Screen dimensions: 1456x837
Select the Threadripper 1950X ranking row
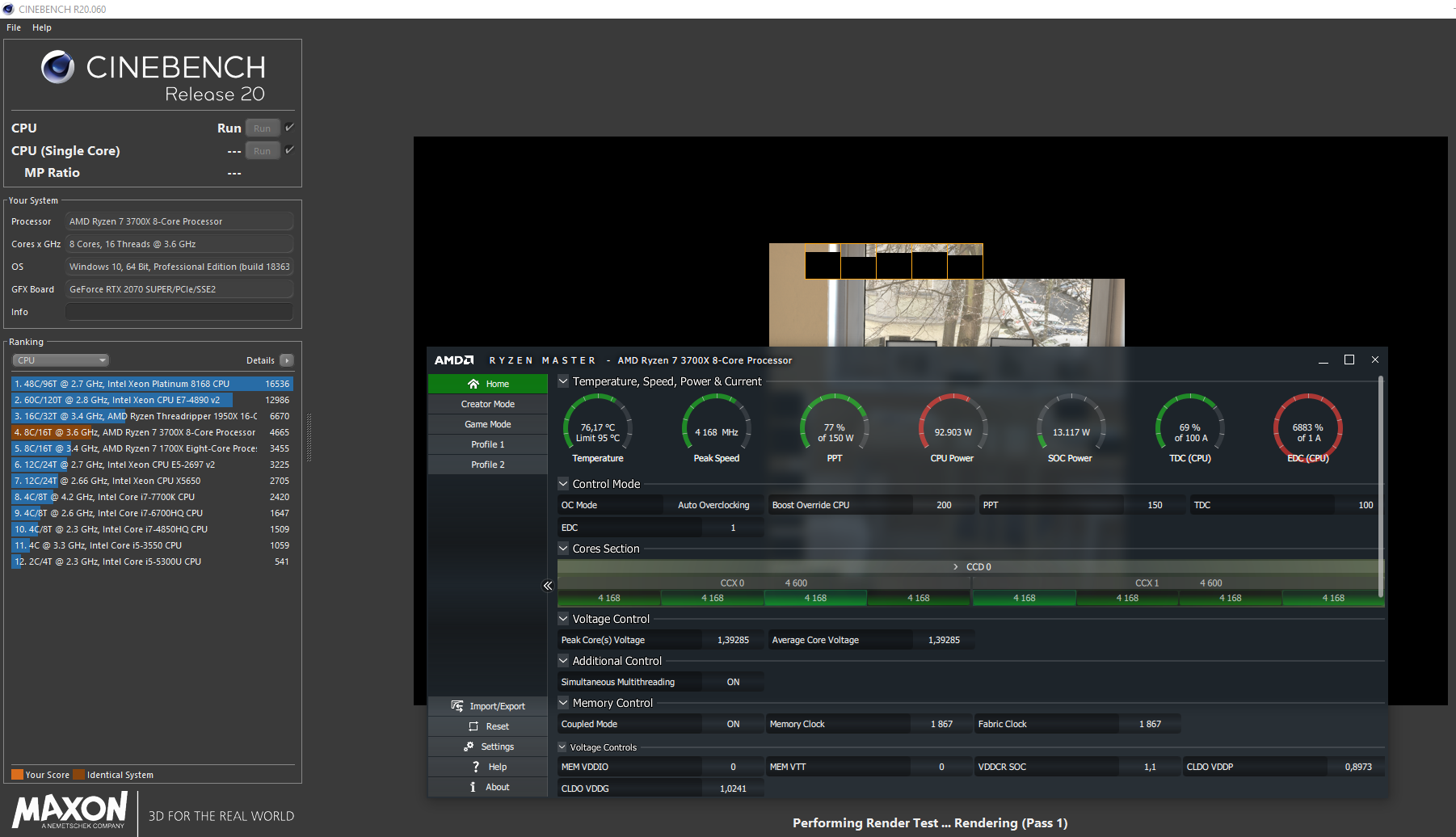(x=152, y=416)
